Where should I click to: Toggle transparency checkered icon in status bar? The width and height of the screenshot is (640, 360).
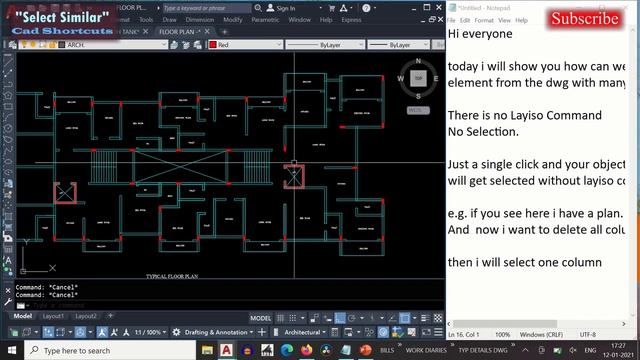click(438, 318)
